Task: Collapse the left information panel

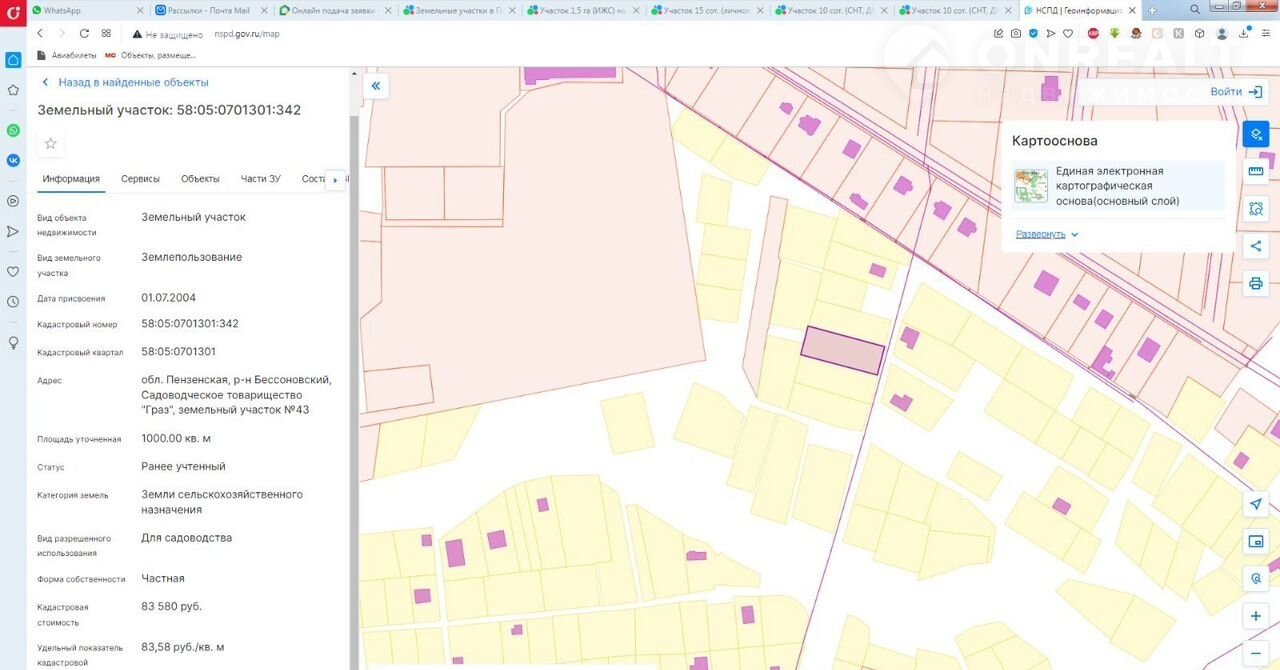Action: 376,86
